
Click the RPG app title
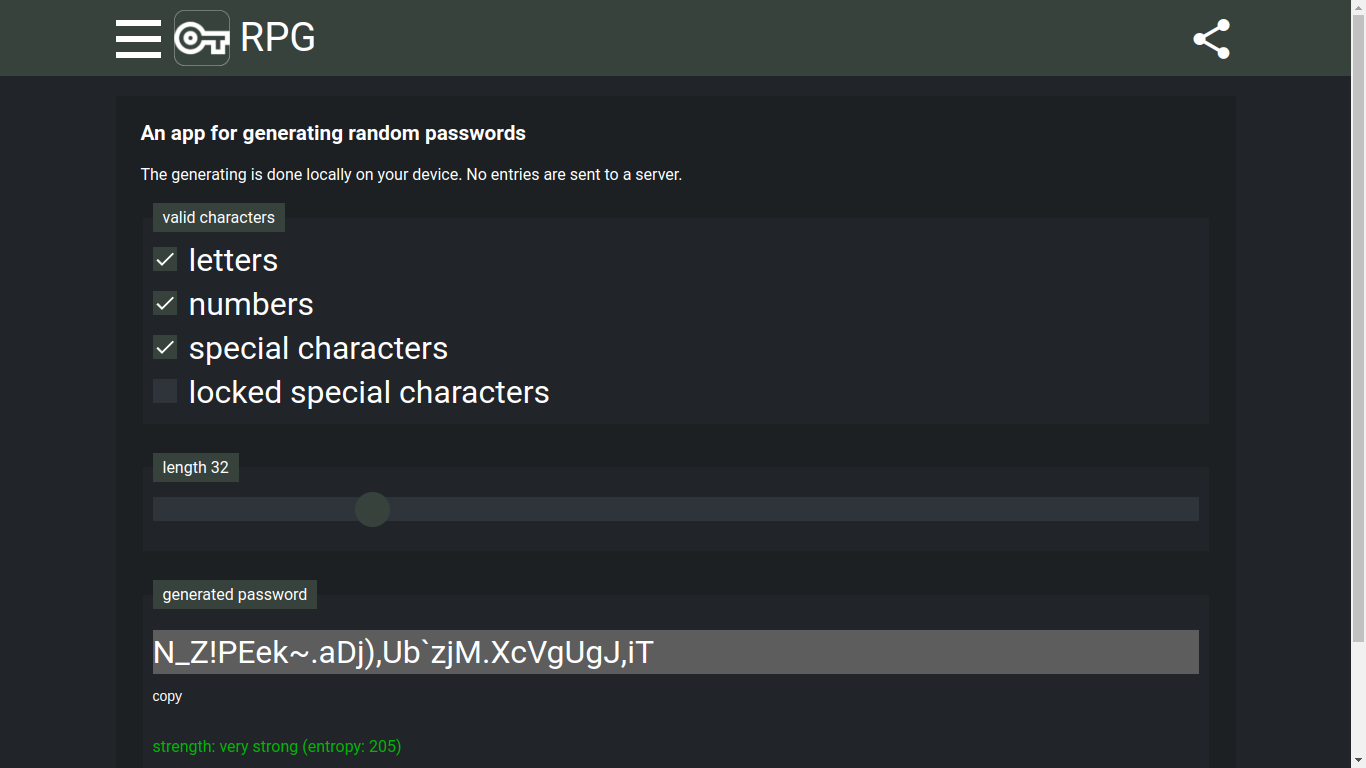278,38
